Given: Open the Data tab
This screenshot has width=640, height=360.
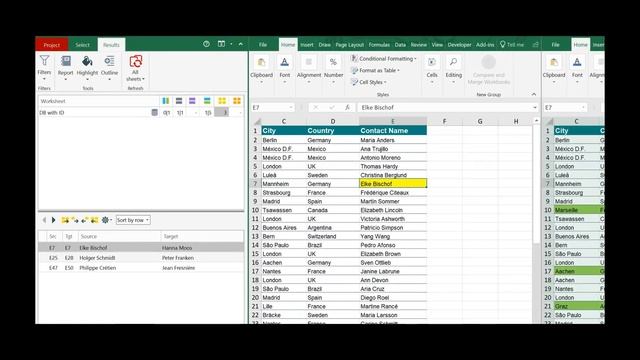Looking at the screenshot, I should (x=400, y=45).
